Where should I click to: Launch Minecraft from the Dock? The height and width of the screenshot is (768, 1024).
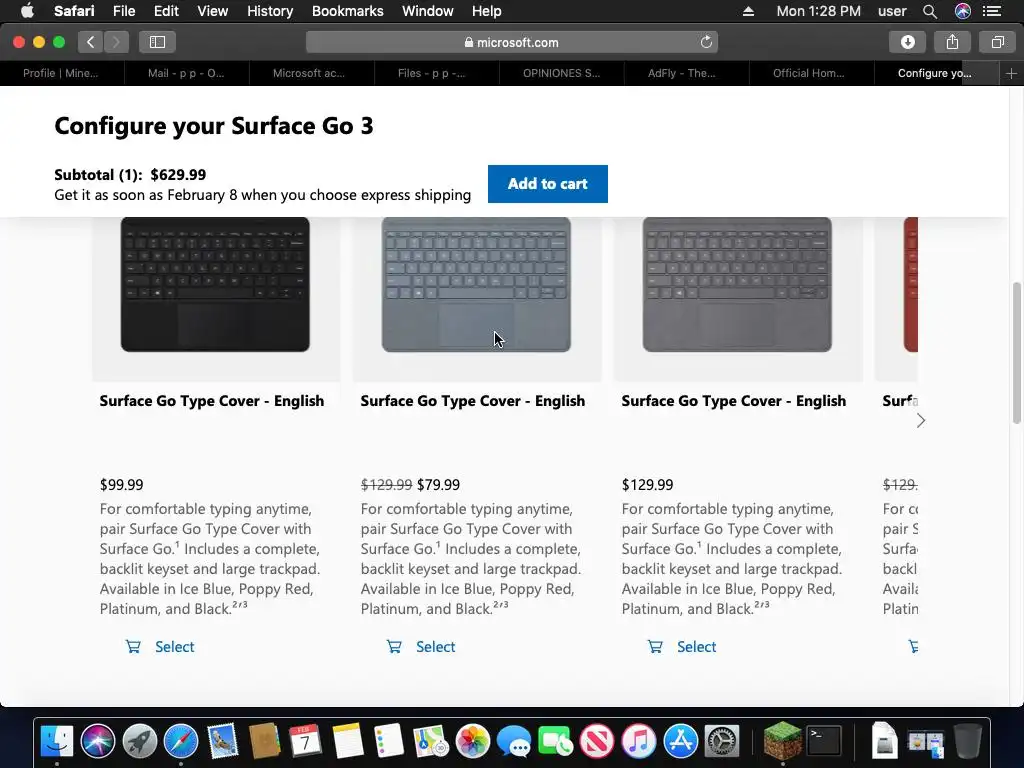tap(782, 741)
